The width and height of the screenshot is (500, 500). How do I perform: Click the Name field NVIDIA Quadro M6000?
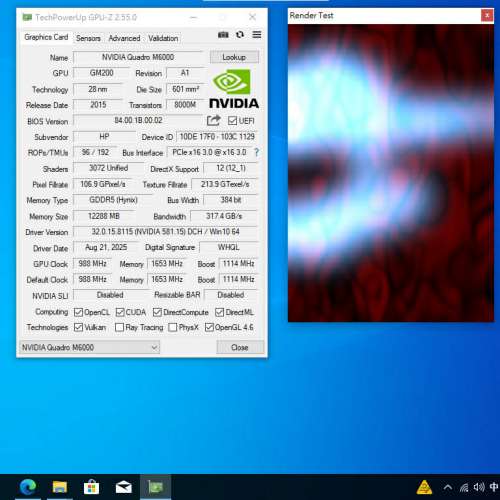tap(138, 57)
